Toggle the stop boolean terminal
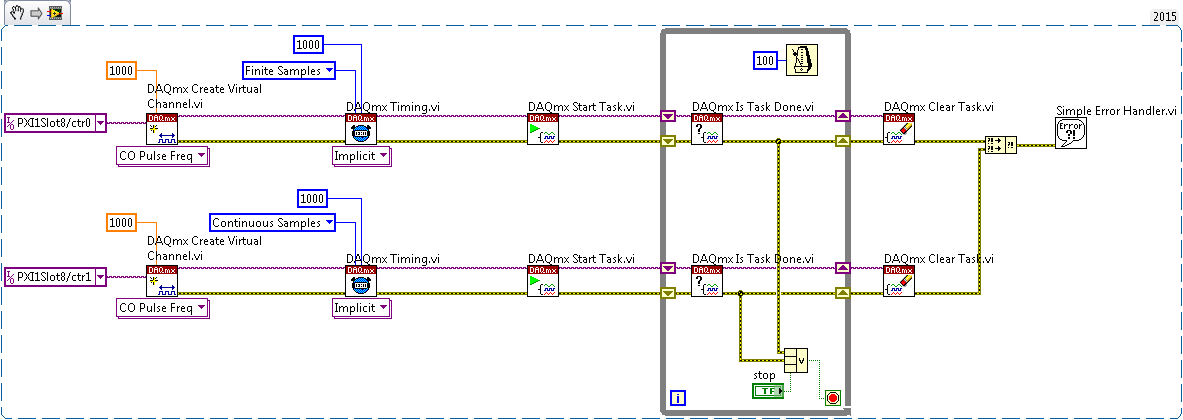The height and width of the screenshot is (420, 1183). pos(768,391)
